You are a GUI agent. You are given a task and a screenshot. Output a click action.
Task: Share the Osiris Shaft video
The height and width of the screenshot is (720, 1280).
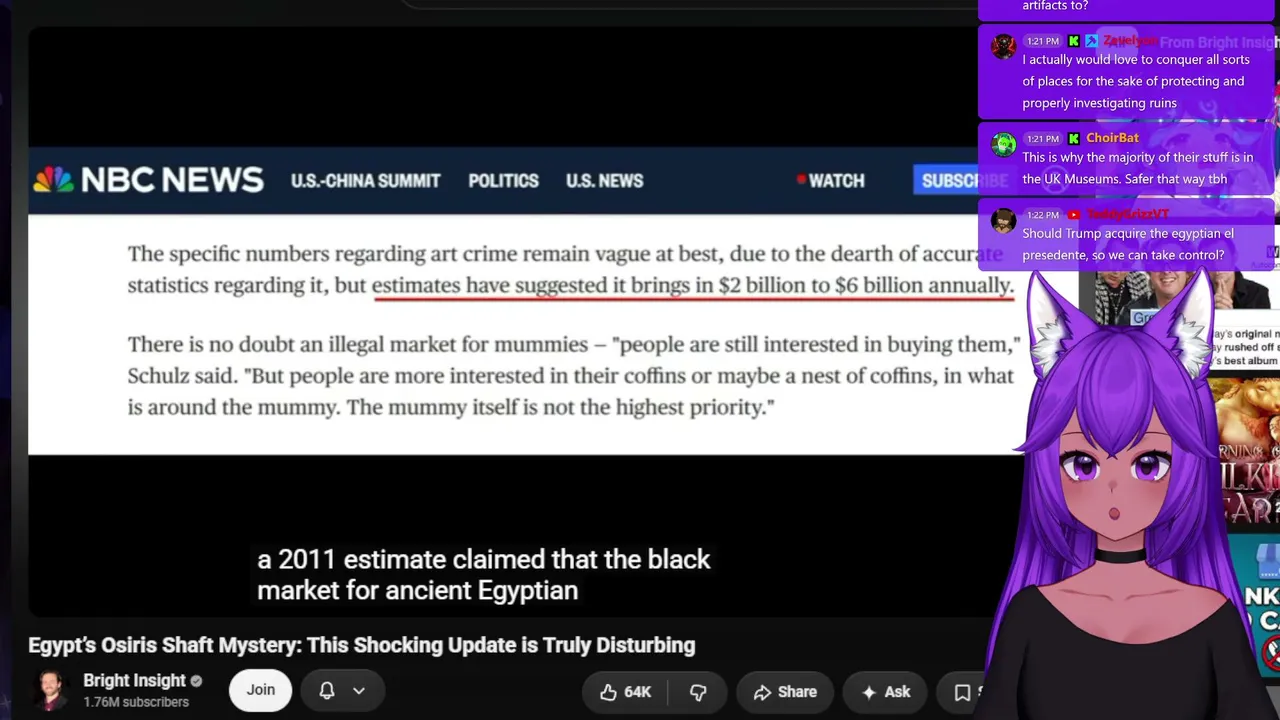784,692
